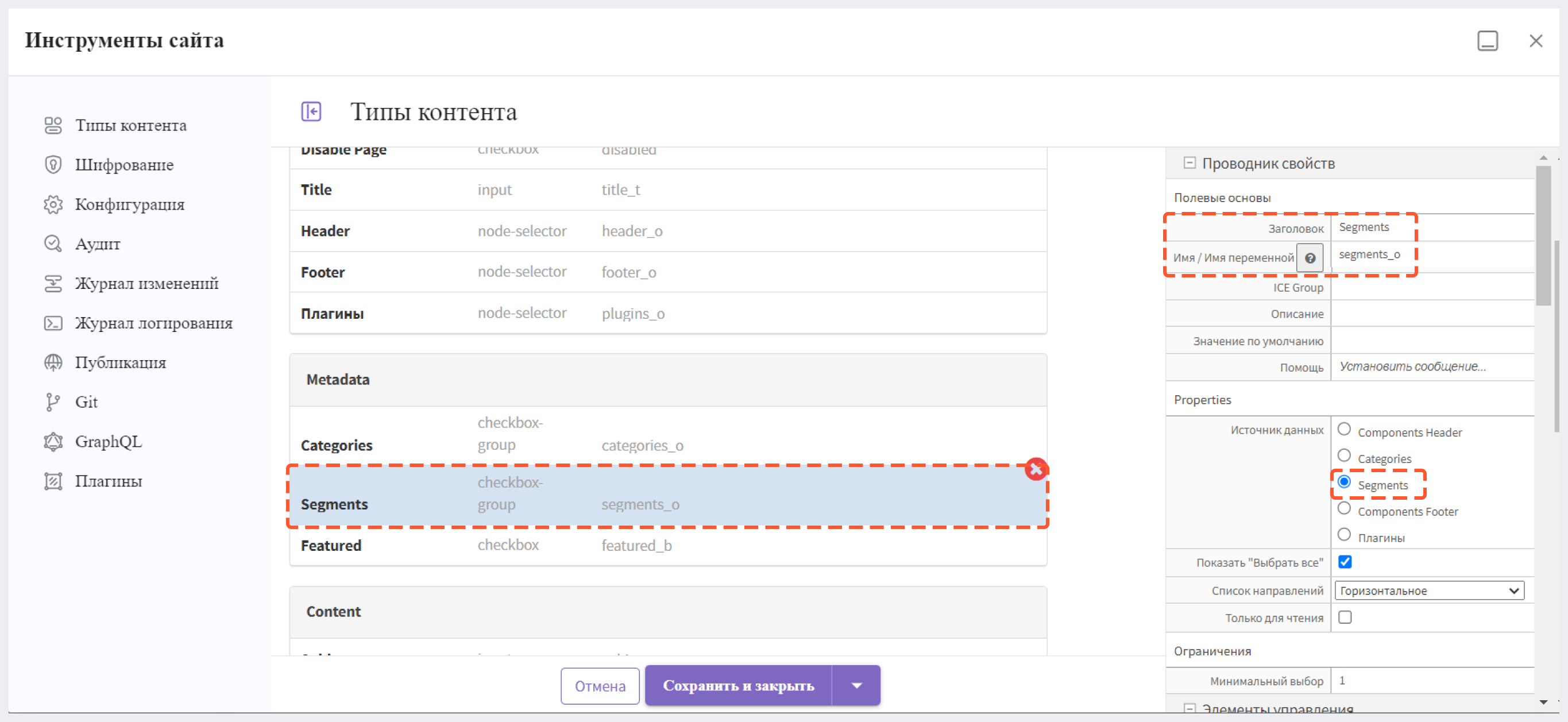Click the GraphQL logo icon
Viewport: 1568px width, 722px height.
pos(53,442)
